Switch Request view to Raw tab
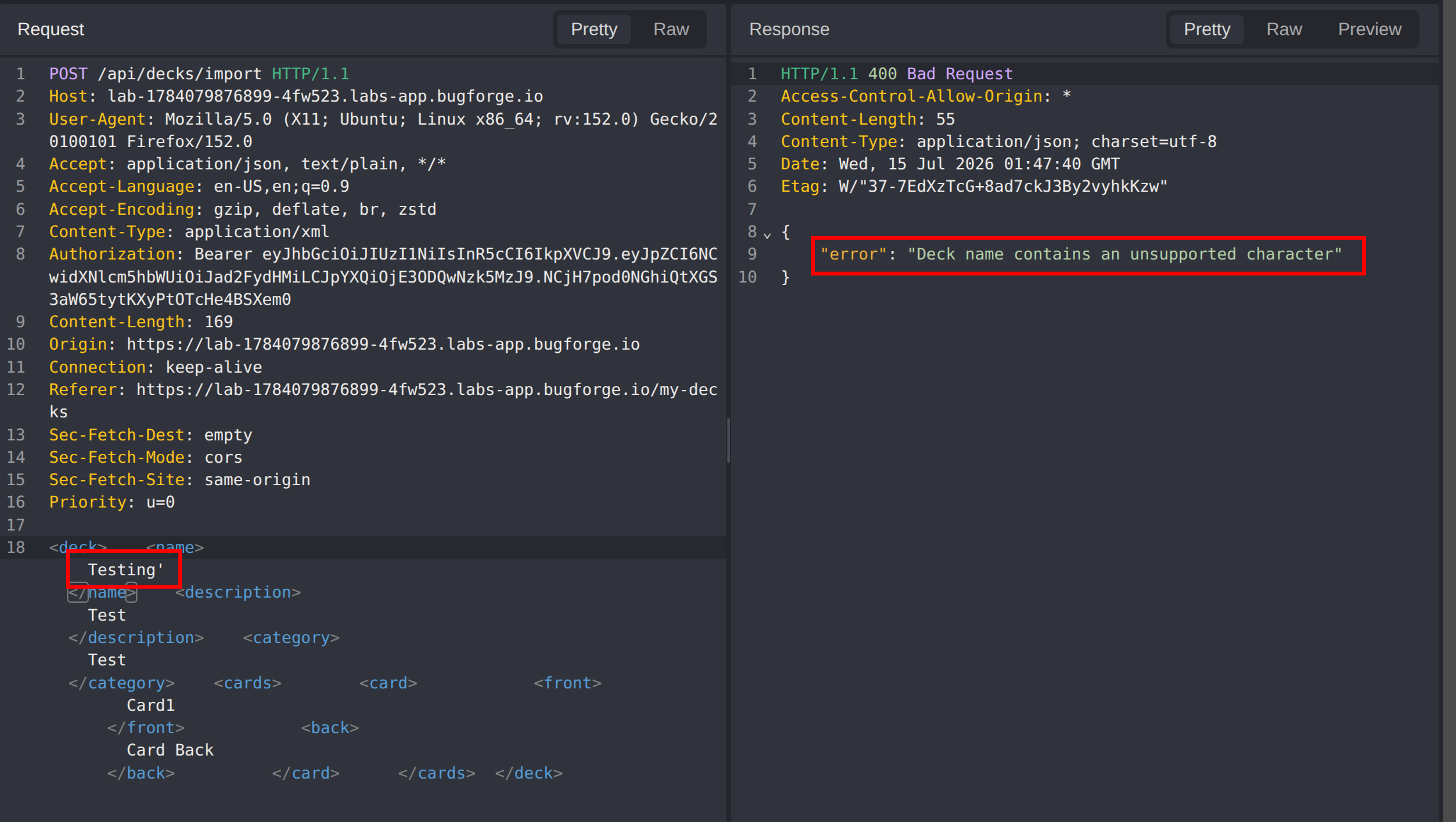This screenshot has width=1456, height=822. point(670,29)
